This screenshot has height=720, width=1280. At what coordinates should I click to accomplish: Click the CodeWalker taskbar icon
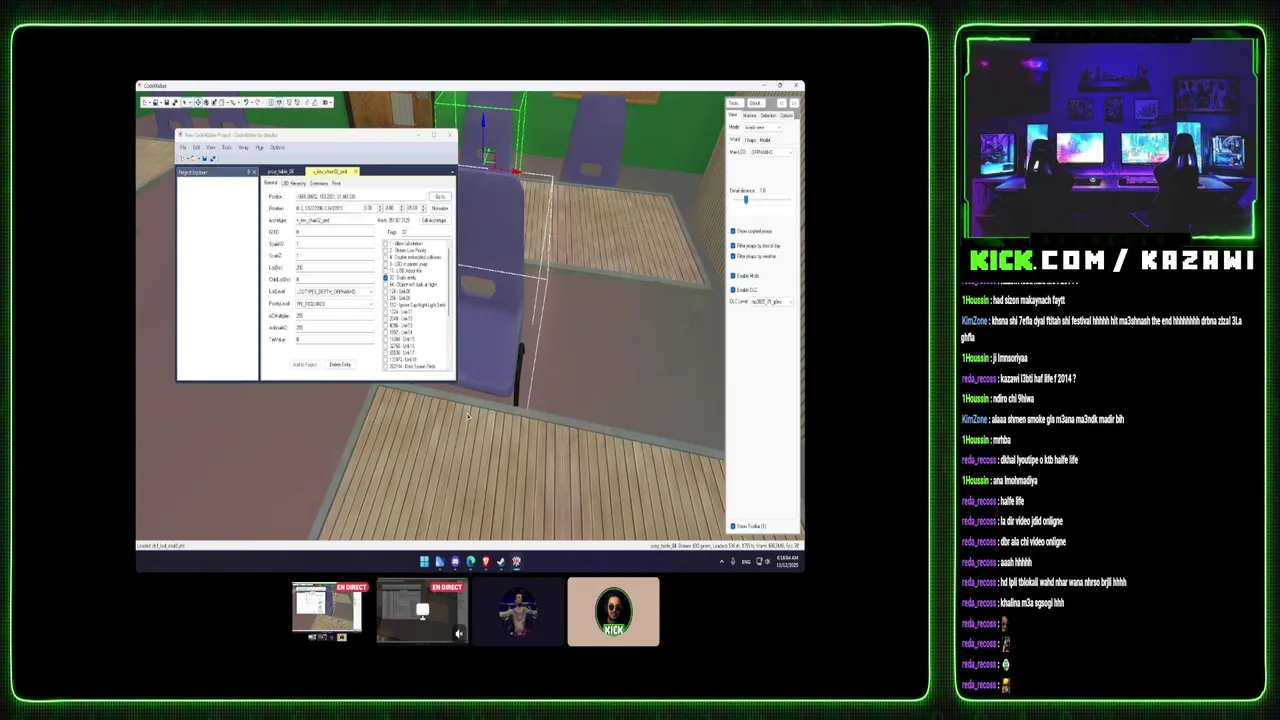516,562
